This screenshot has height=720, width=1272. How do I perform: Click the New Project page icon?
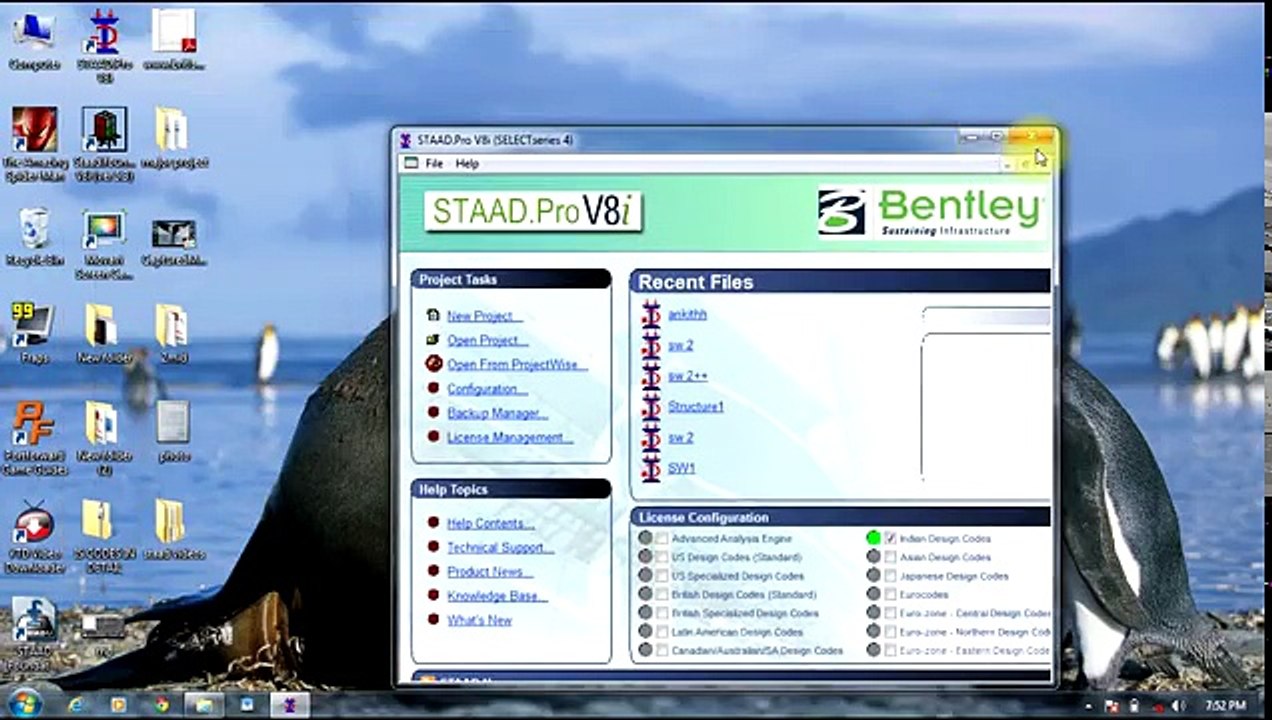pyautogui.click(x=433, y=315)
